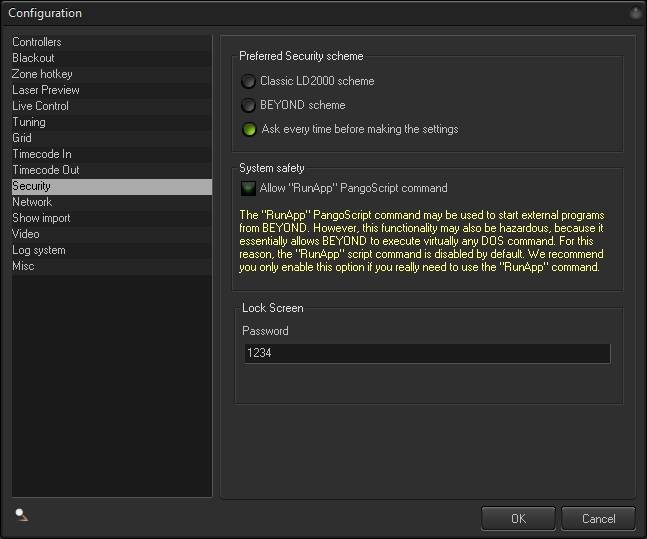Image resolution: width=647 pixels, height=539 pixels.
Task: Open the Network settings page
Action: (32, 202)
